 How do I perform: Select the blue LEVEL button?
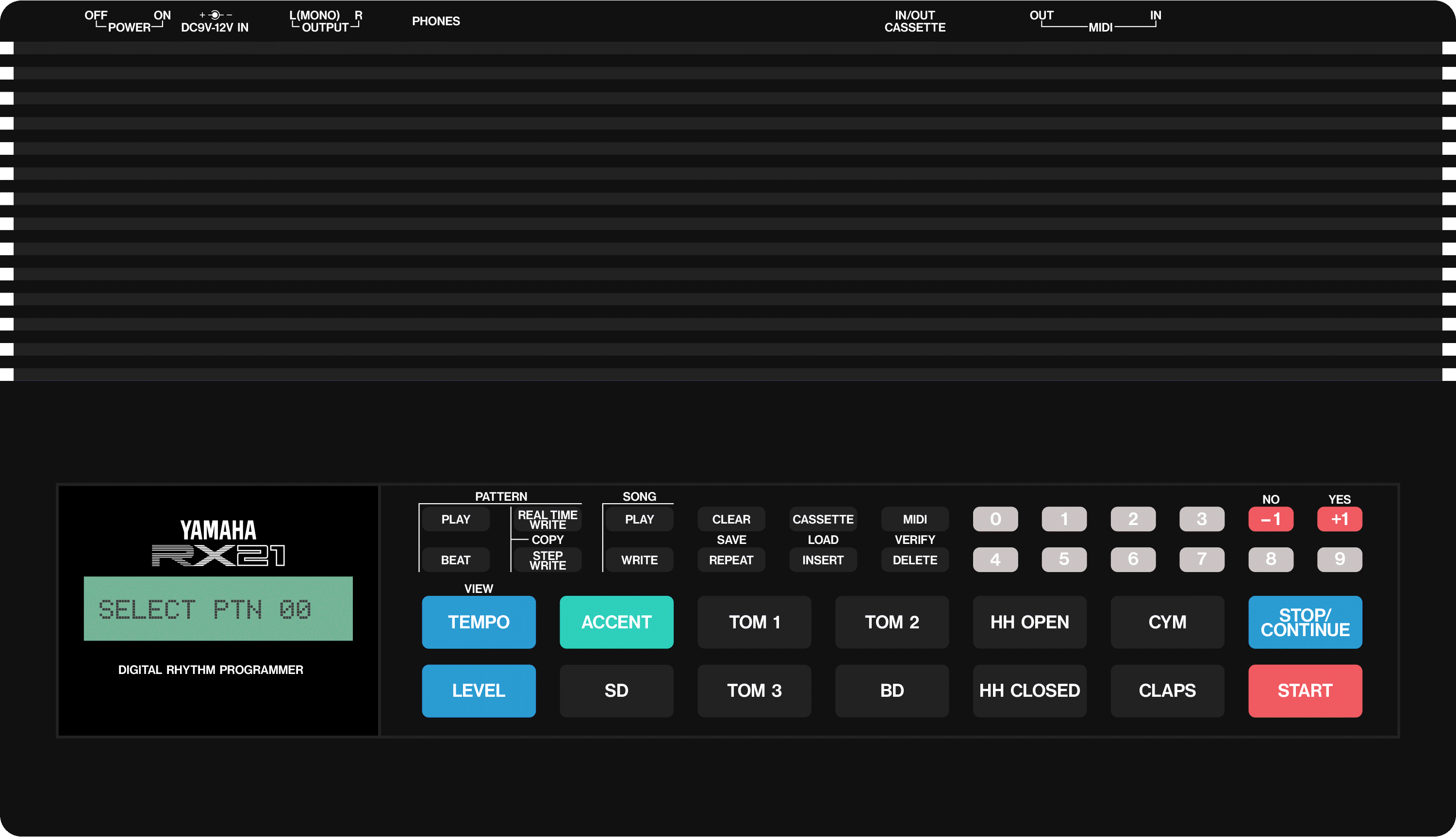point(479,690)
